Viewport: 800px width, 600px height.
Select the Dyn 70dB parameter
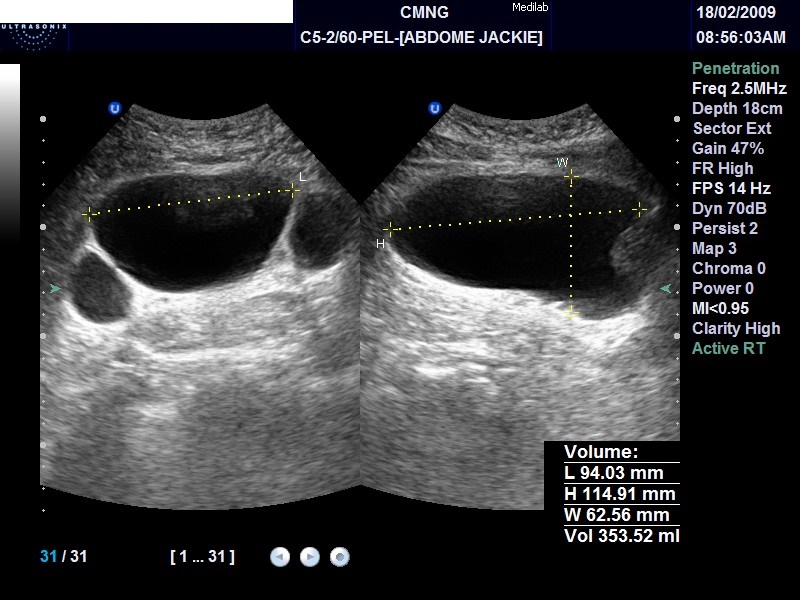click(729, 208)
